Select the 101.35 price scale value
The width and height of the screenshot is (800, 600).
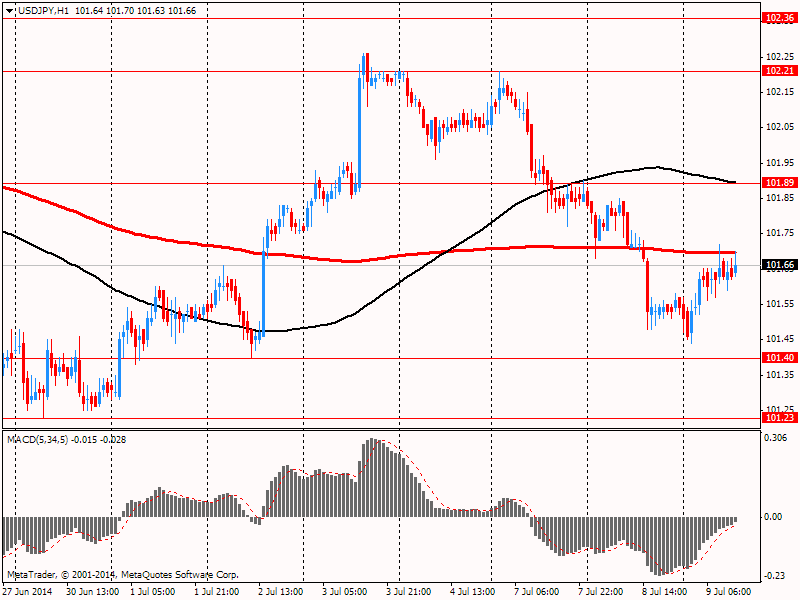click(x=780, y=375)
